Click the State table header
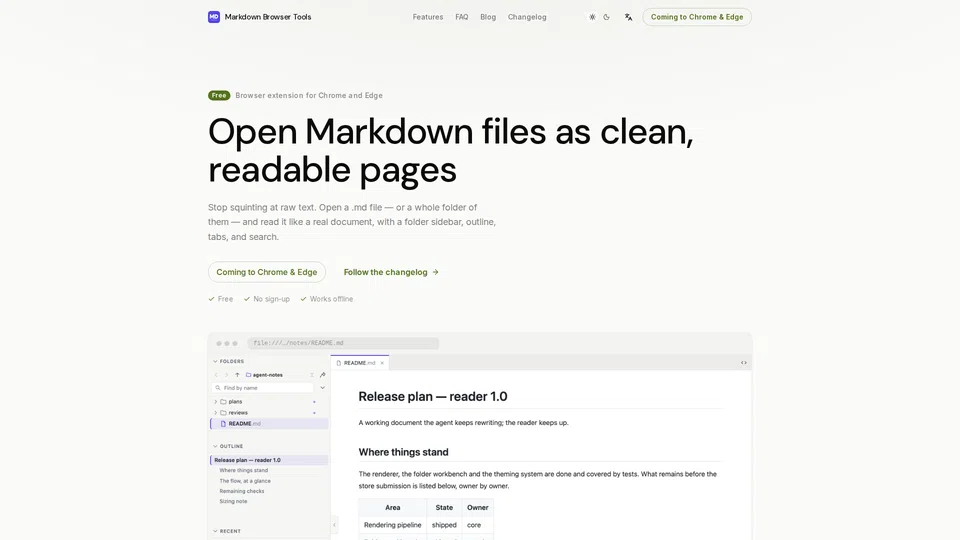The height and width of the screenshot is (540, 960). click(x=444, y=508)
